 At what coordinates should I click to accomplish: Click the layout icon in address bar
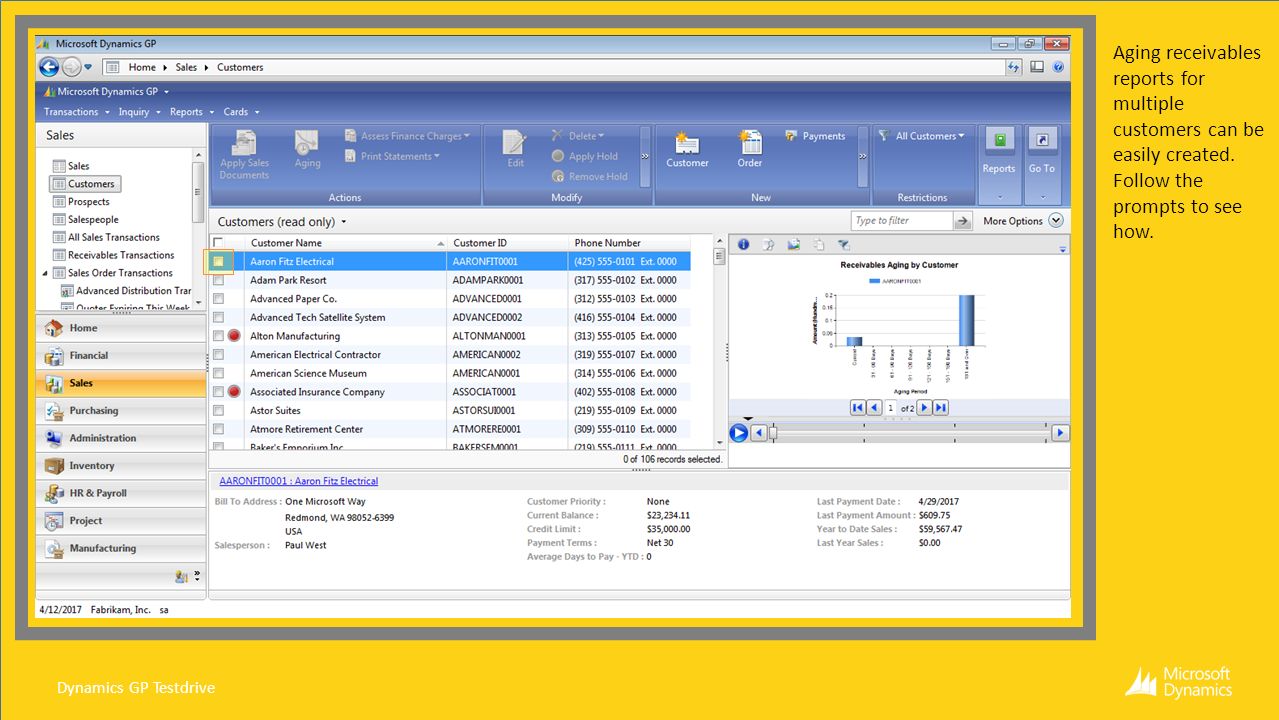(1037, 67)
